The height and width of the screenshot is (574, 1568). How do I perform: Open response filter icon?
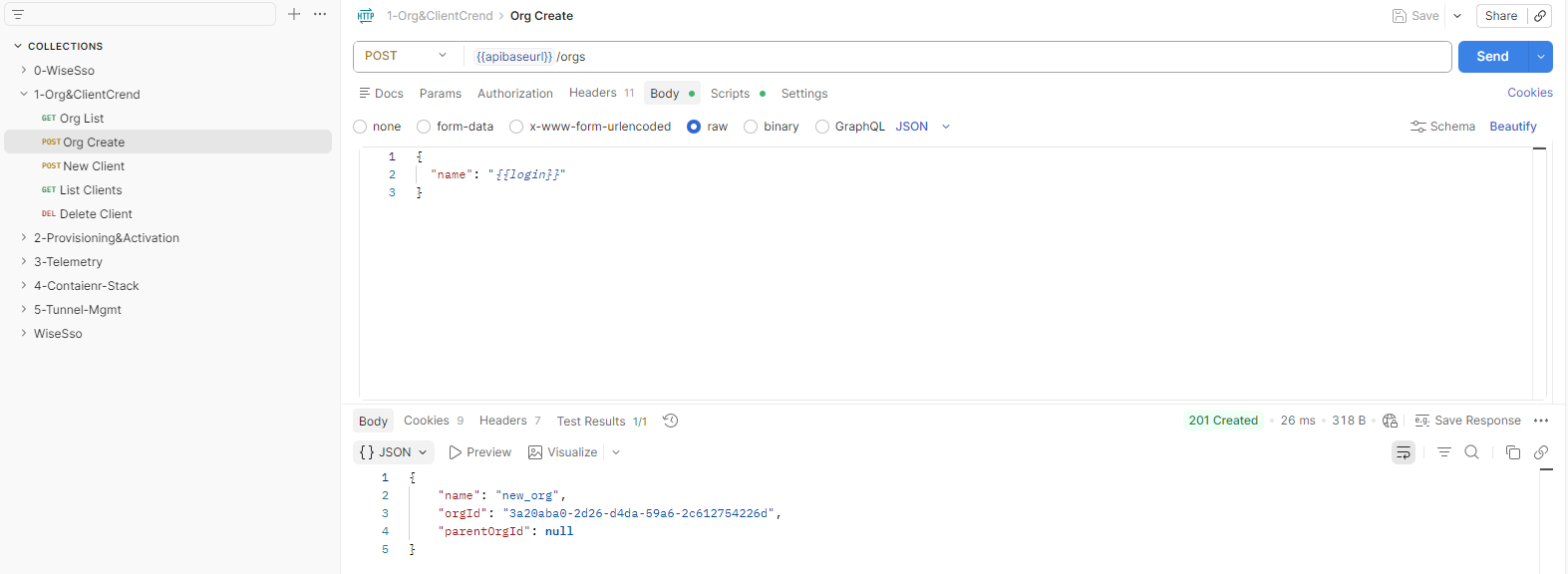[1443, 452]
